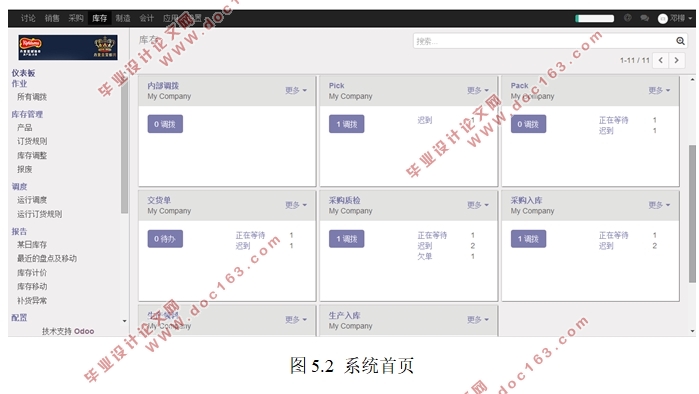Viewport: 699px width, 394px height.
Task: Click the 1 调拨 button in 采购质检
Action: point(346,239)
